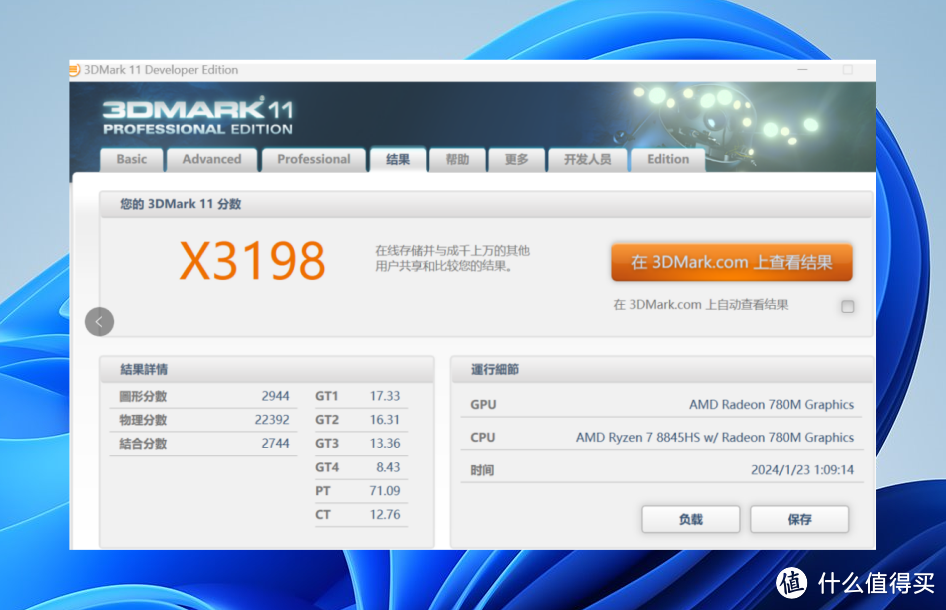Open the 开发人员 tab

coord(588,159)
